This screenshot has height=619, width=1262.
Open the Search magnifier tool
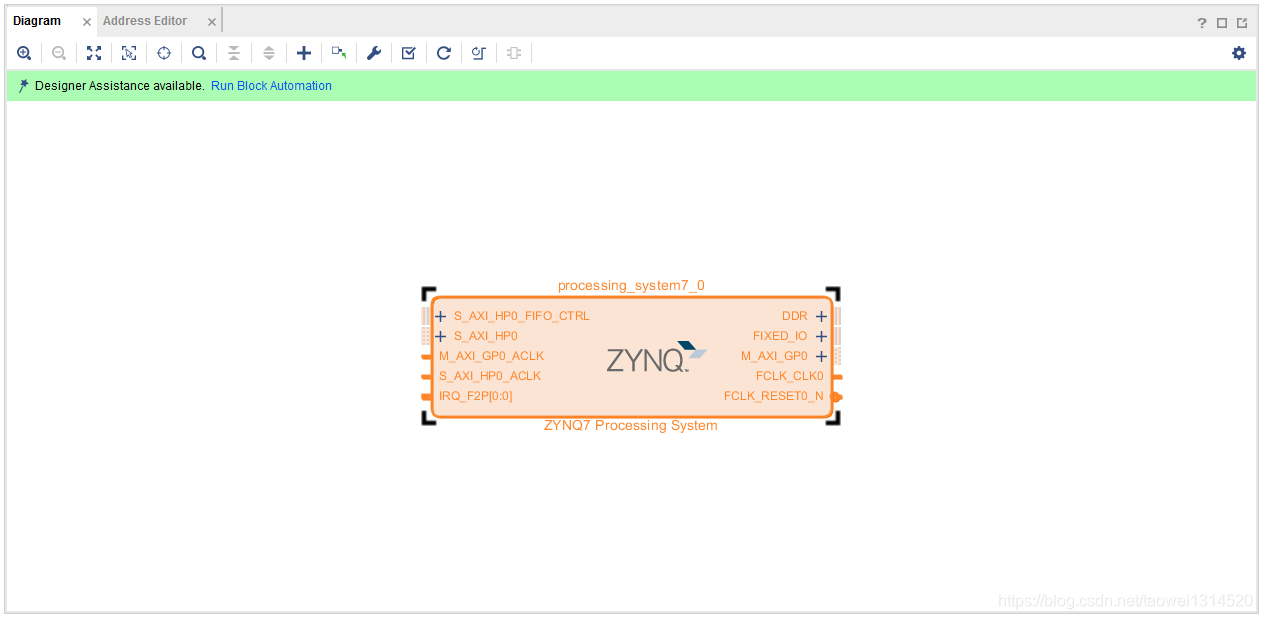click(199, 53)
